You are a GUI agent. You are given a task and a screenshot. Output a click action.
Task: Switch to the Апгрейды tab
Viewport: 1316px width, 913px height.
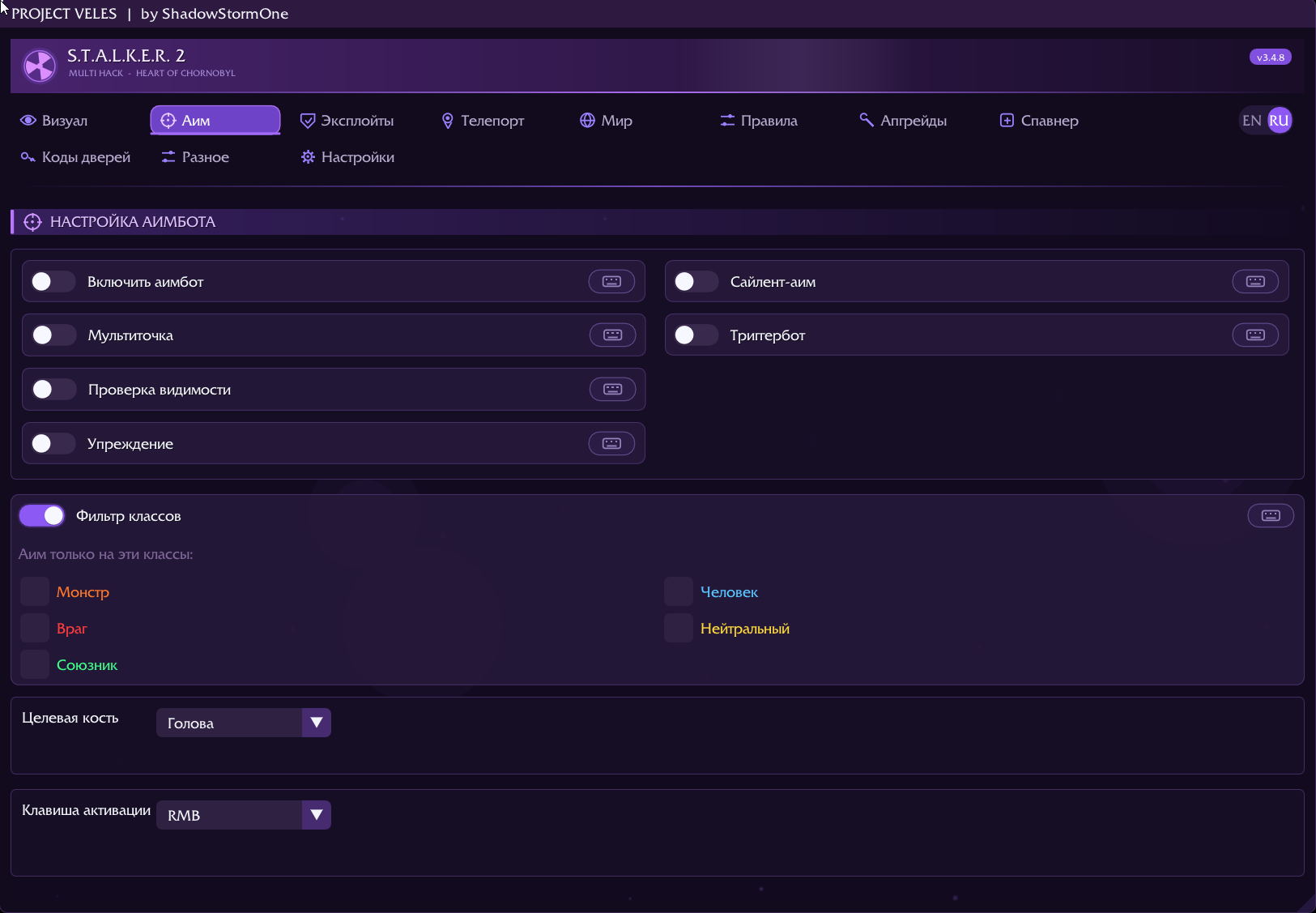(x=903, y=121)
